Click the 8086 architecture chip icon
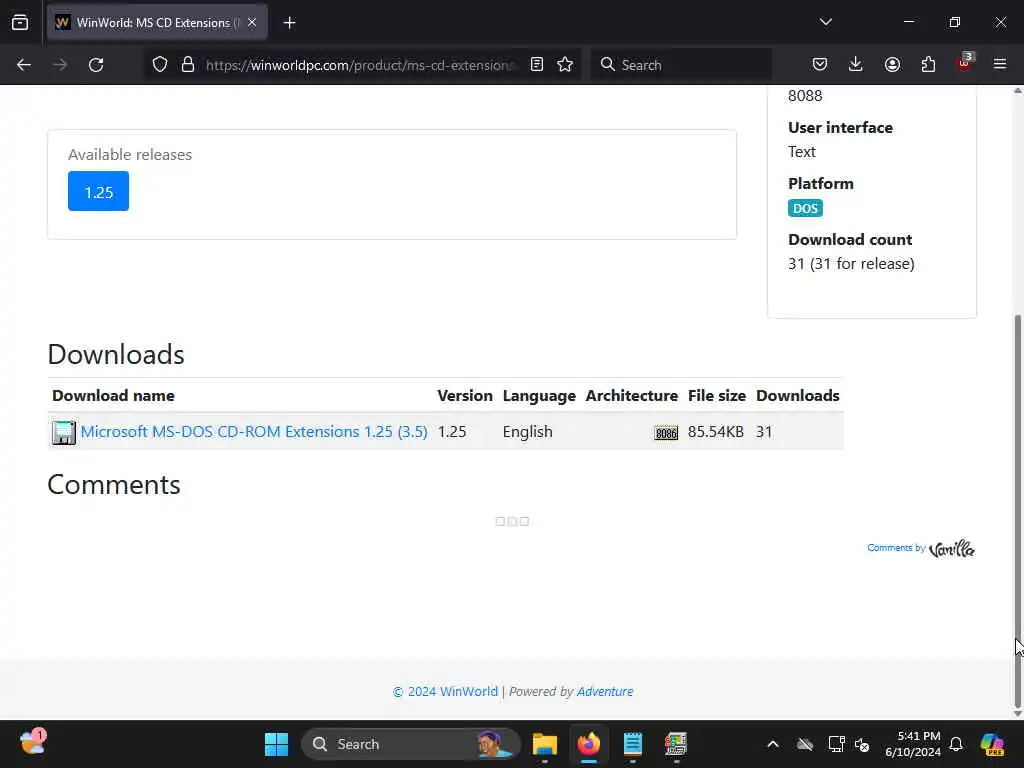This screenshot has height=768, width=1024. 666,433
